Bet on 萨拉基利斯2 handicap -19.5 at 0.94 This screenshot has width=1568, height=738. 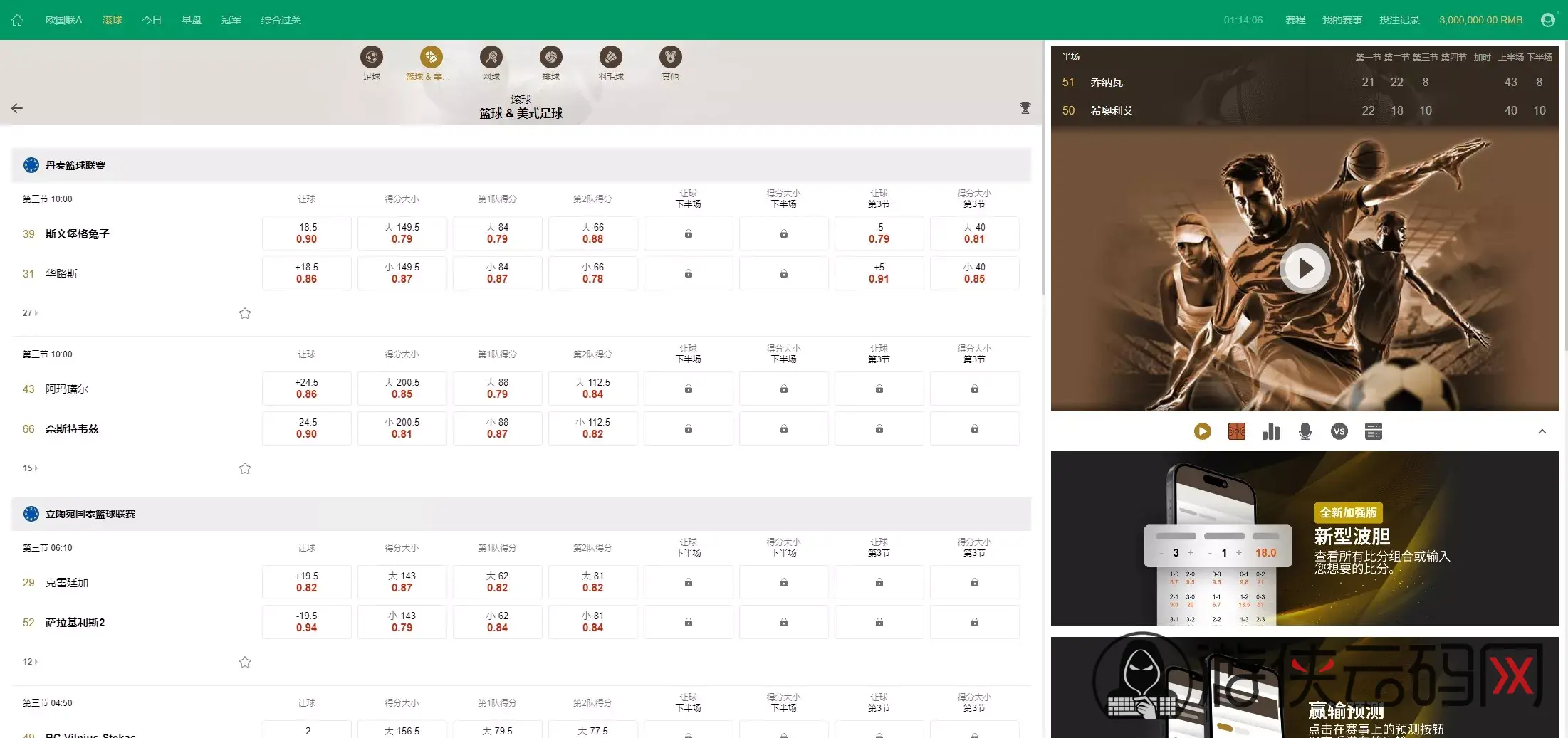coord(307,622)
